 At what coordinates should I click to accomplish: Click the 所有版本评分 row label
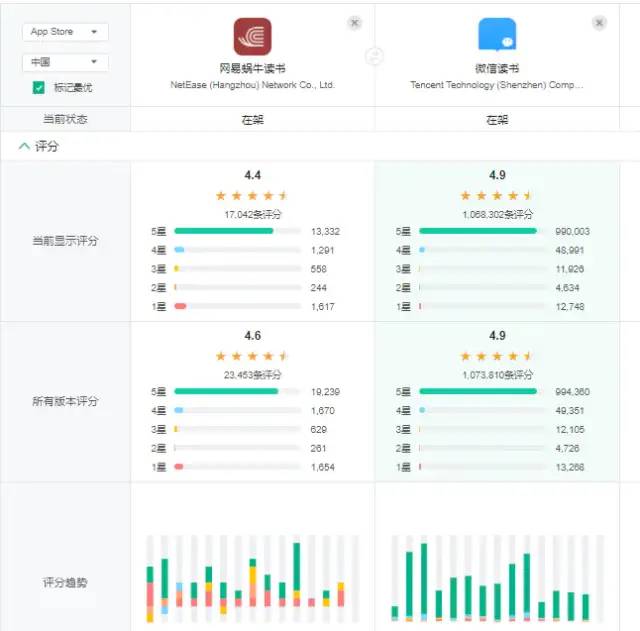tap(65, 401)
